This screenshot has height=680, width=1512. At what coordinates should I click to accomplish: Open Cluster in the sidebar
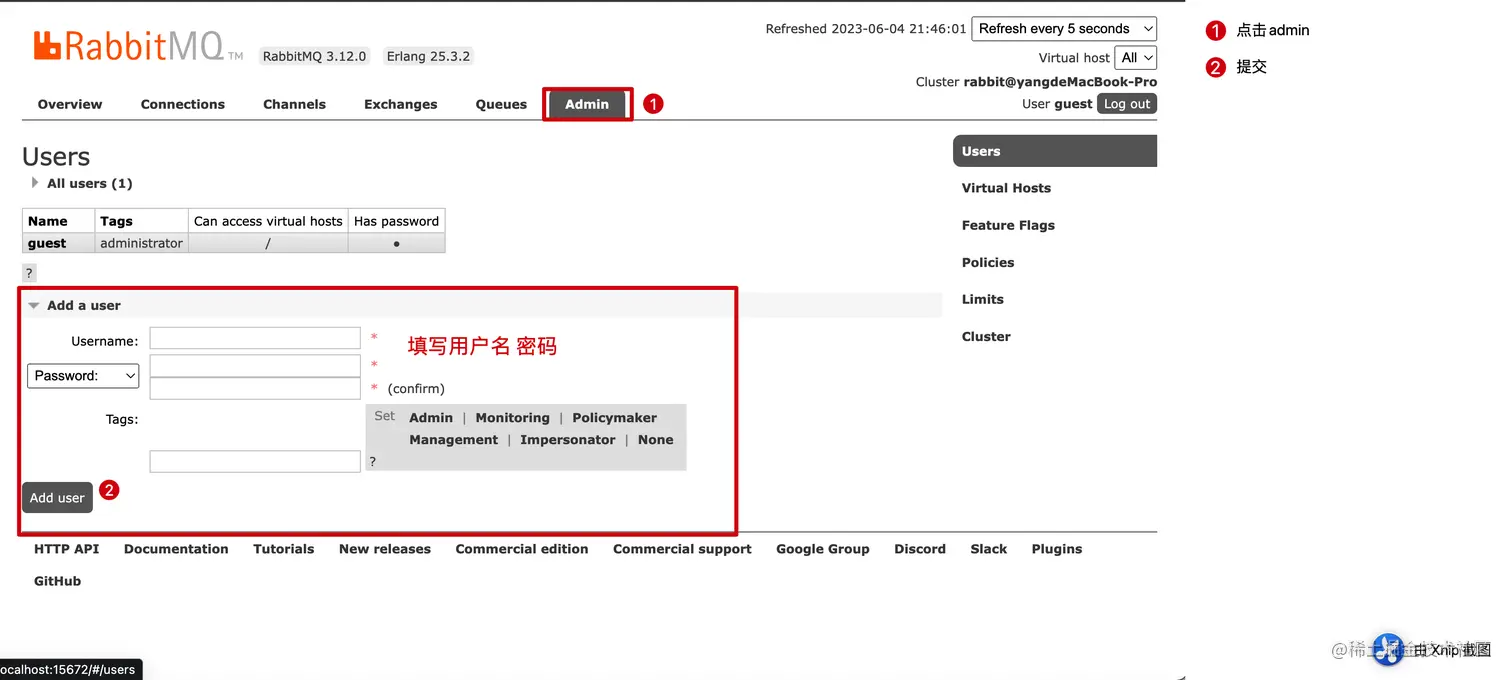(986, 336)
